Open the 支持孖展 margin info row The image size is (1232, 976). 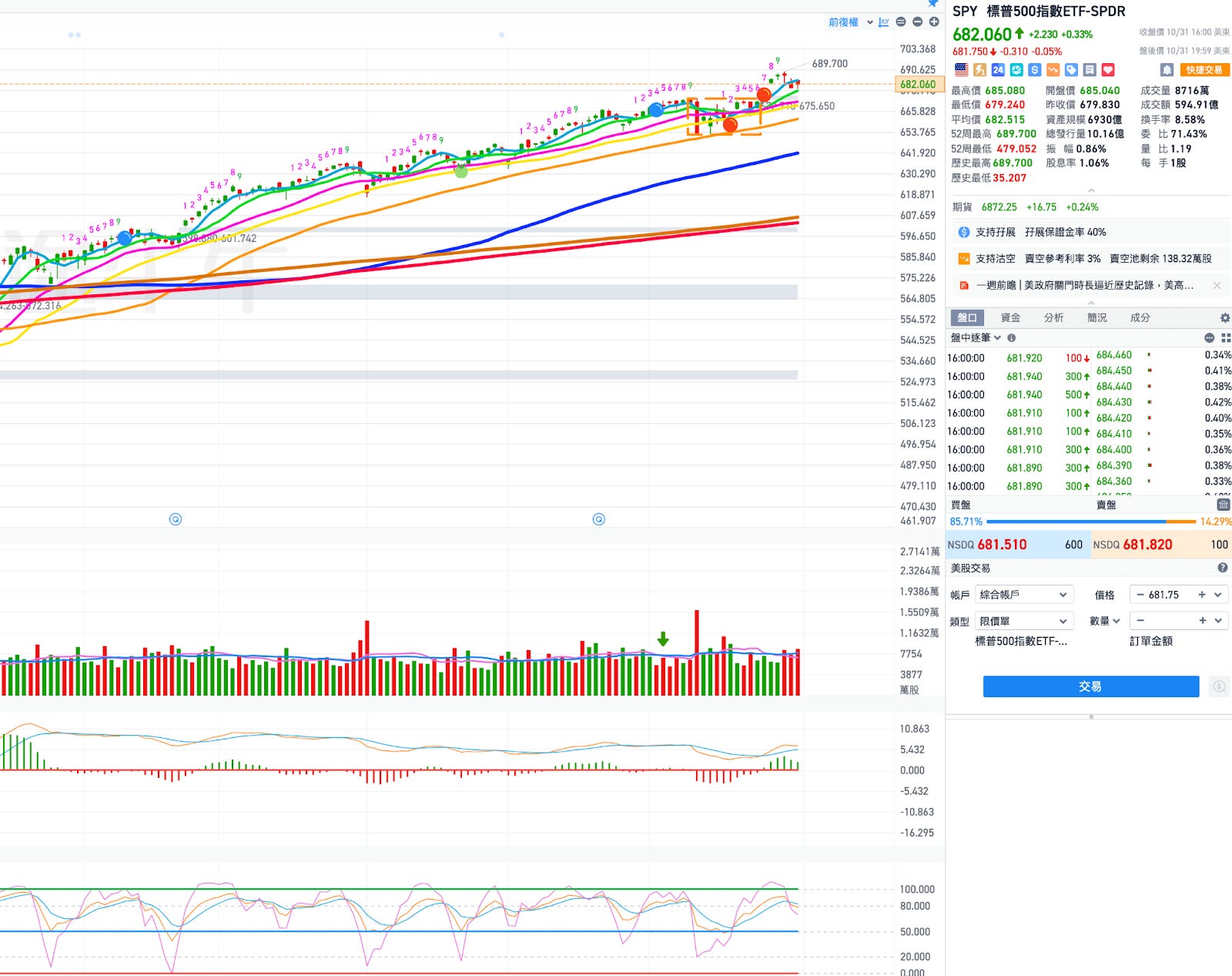(x=1091, y=232)
